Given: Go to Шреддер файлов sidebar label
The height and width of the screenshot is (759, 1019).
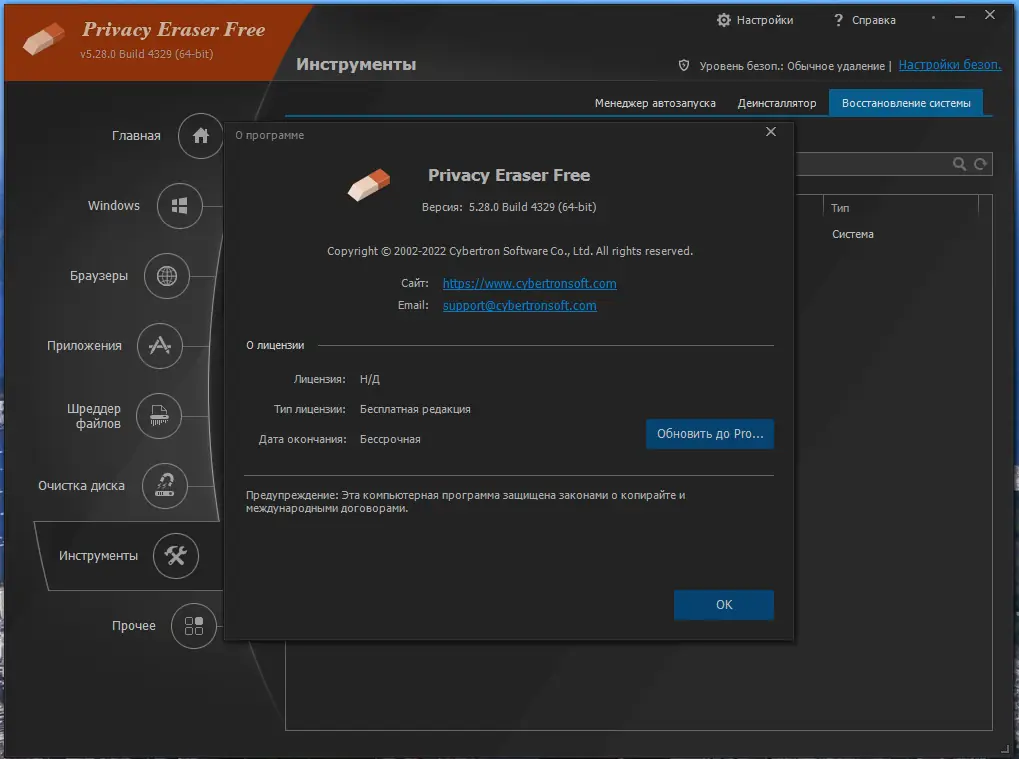Looking at the screenshot, I should [x=94, y=416].
